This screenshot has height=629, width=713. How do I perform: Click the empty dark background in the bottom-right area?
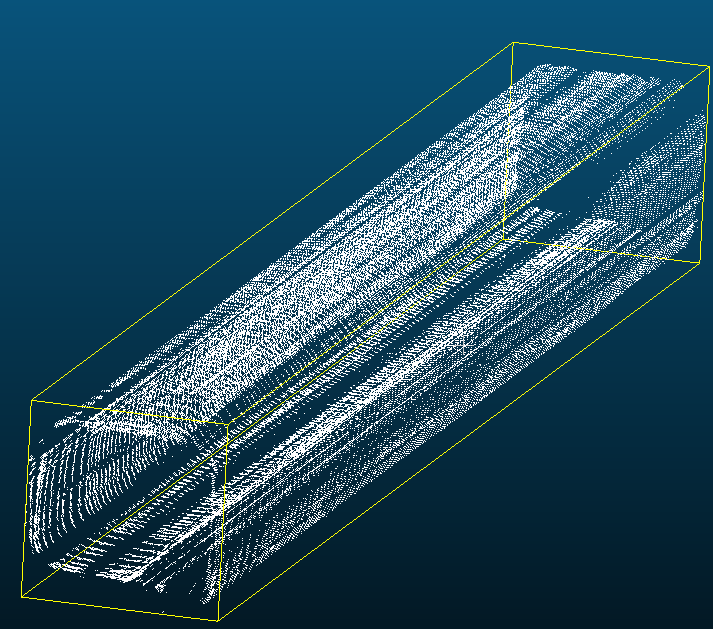pos(600,540)
